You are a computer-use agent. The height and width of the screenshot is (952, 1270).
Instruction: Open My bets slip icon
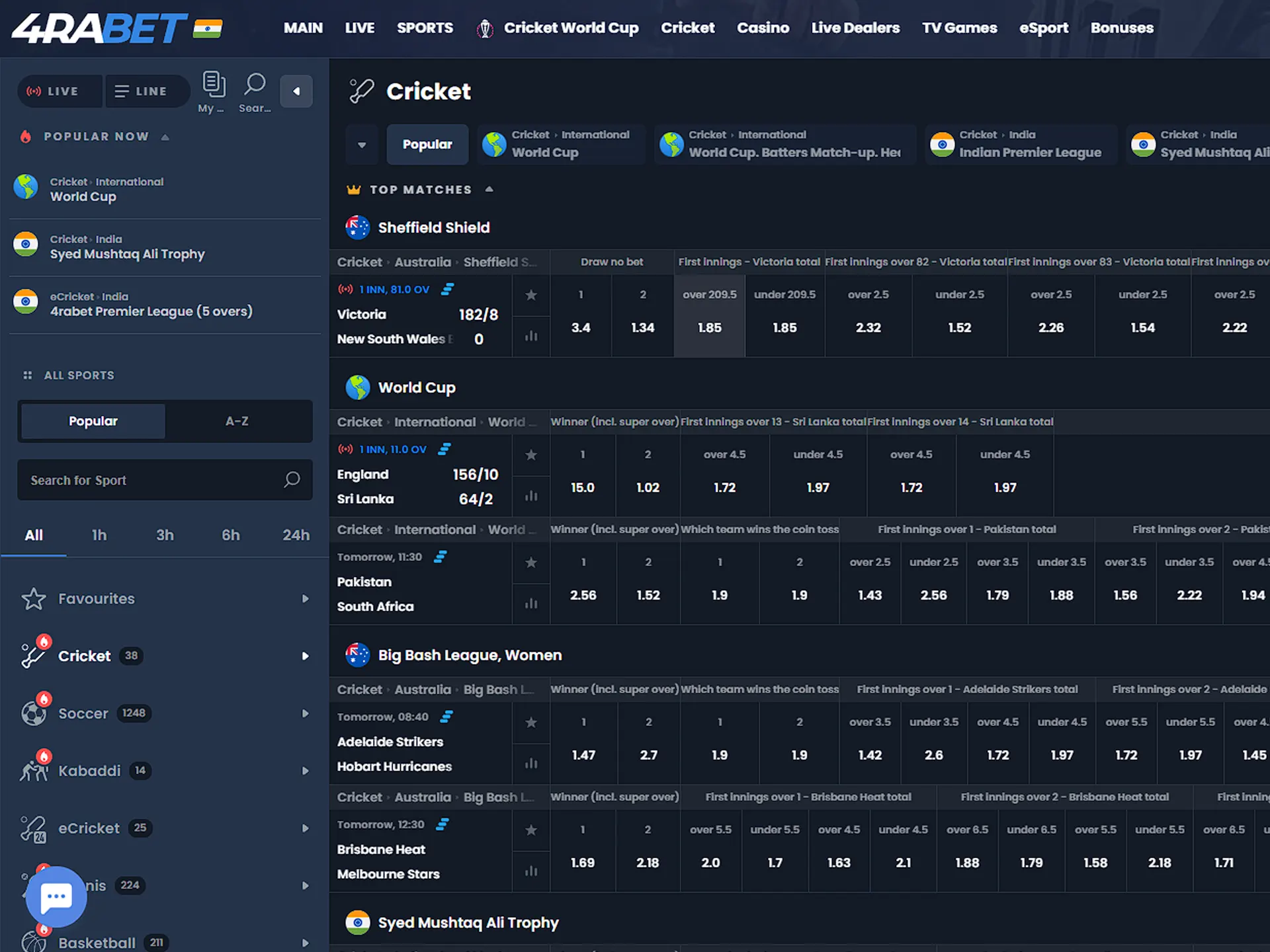(213, 85)
